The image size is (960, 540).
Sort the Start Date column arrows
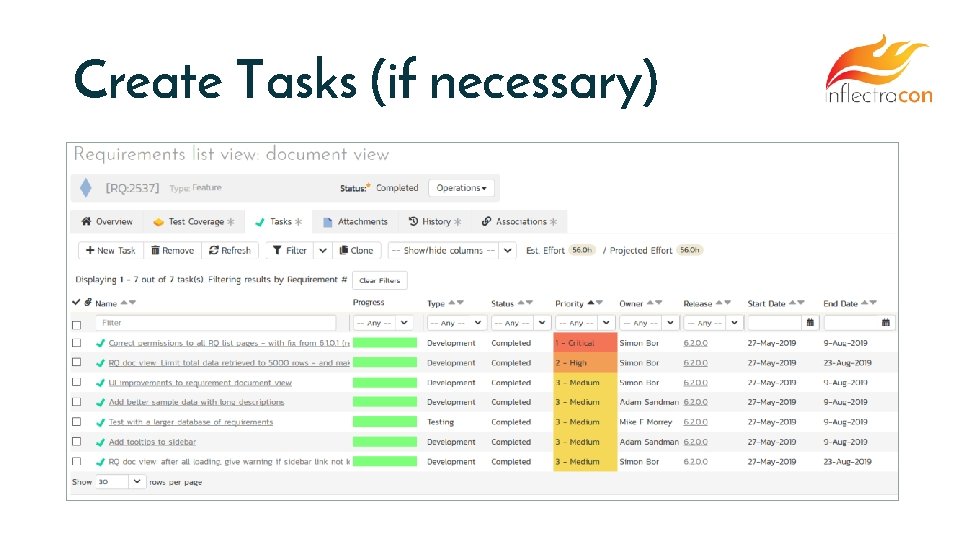pos(797,302)
